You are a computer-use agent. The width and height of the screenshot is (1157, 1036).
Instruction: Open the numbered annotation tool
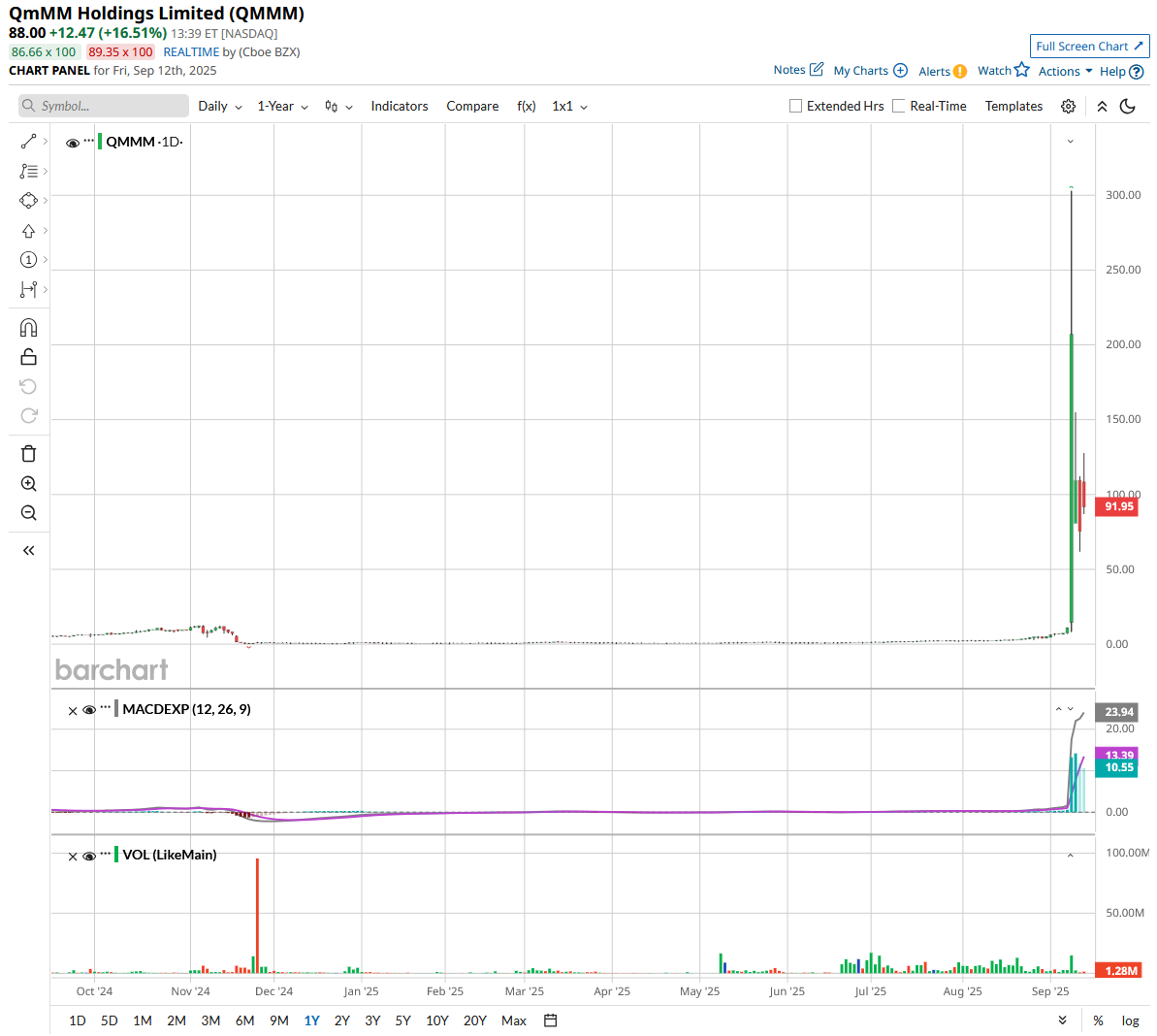tap(29, 260)
